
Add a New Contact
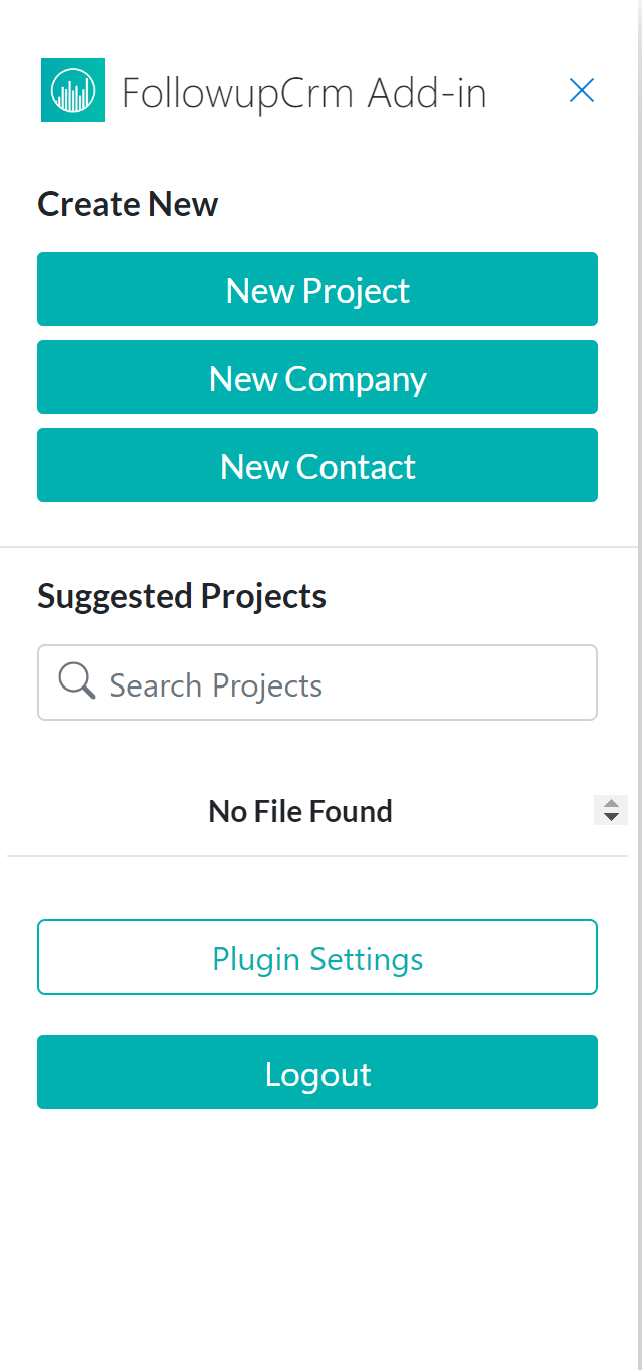coord(317,465)
